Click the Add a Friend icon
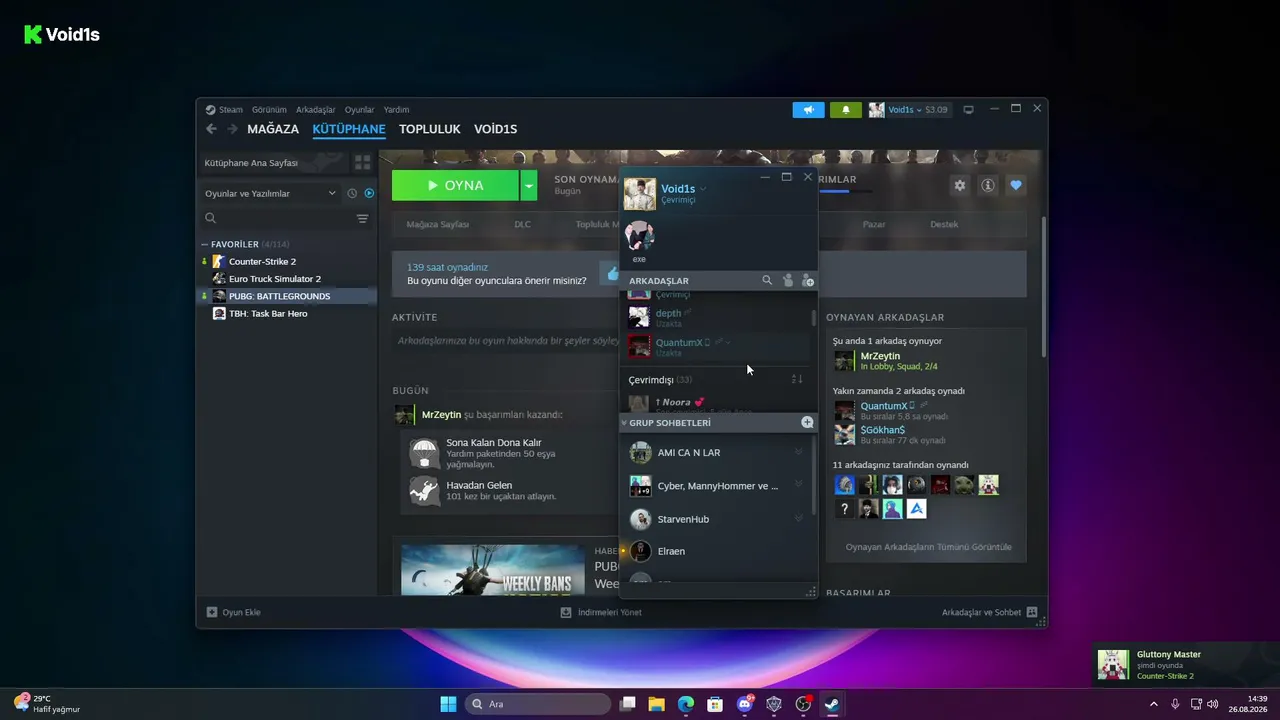 pyautogui.click(x=808, y=281)
